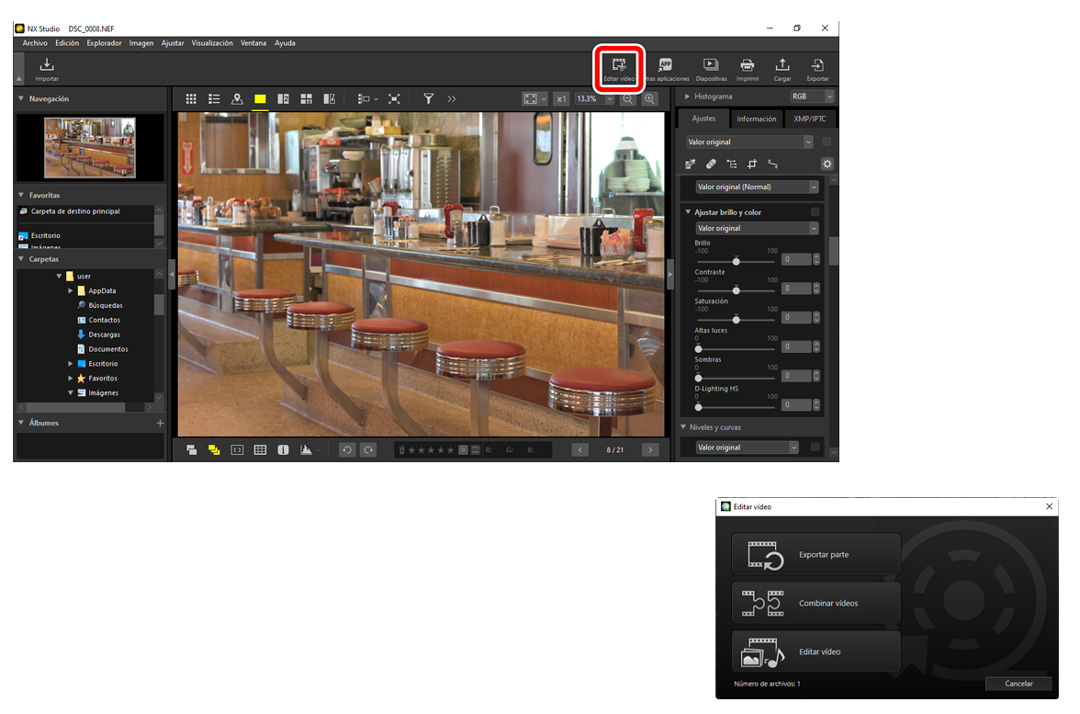Switch to the Información tab
The width and height of the screenshot is (1080, 714).
click(x=756, y=118)
